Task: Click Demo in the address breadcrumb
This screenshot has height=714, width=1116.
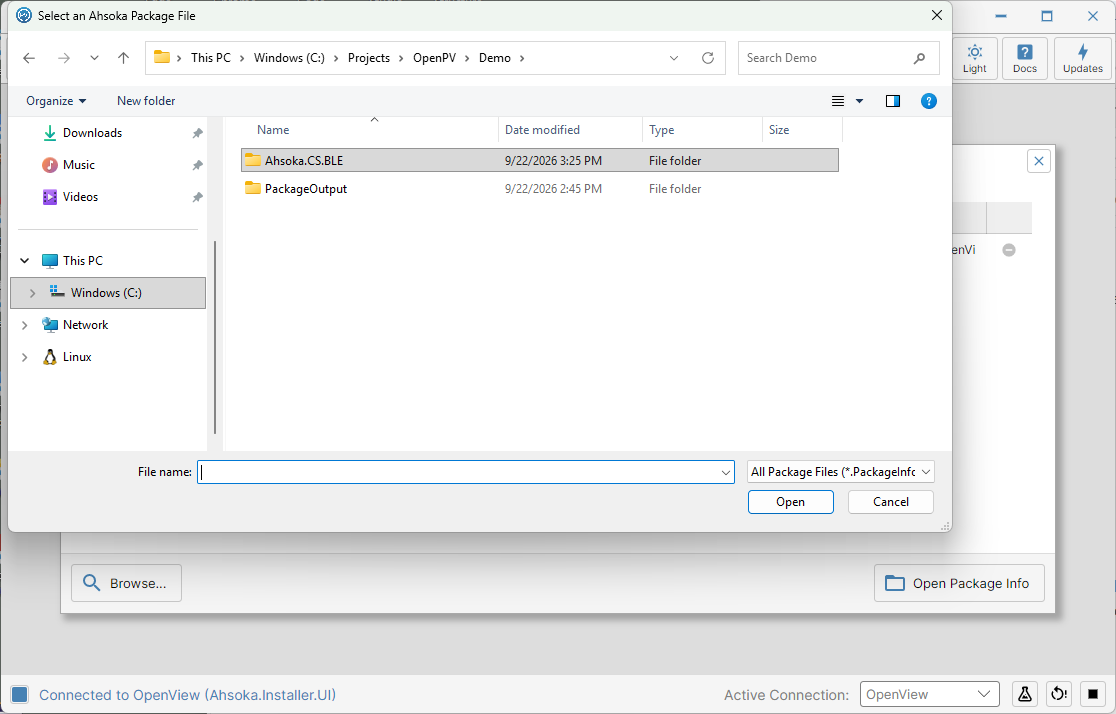Action: pos(495,58)
